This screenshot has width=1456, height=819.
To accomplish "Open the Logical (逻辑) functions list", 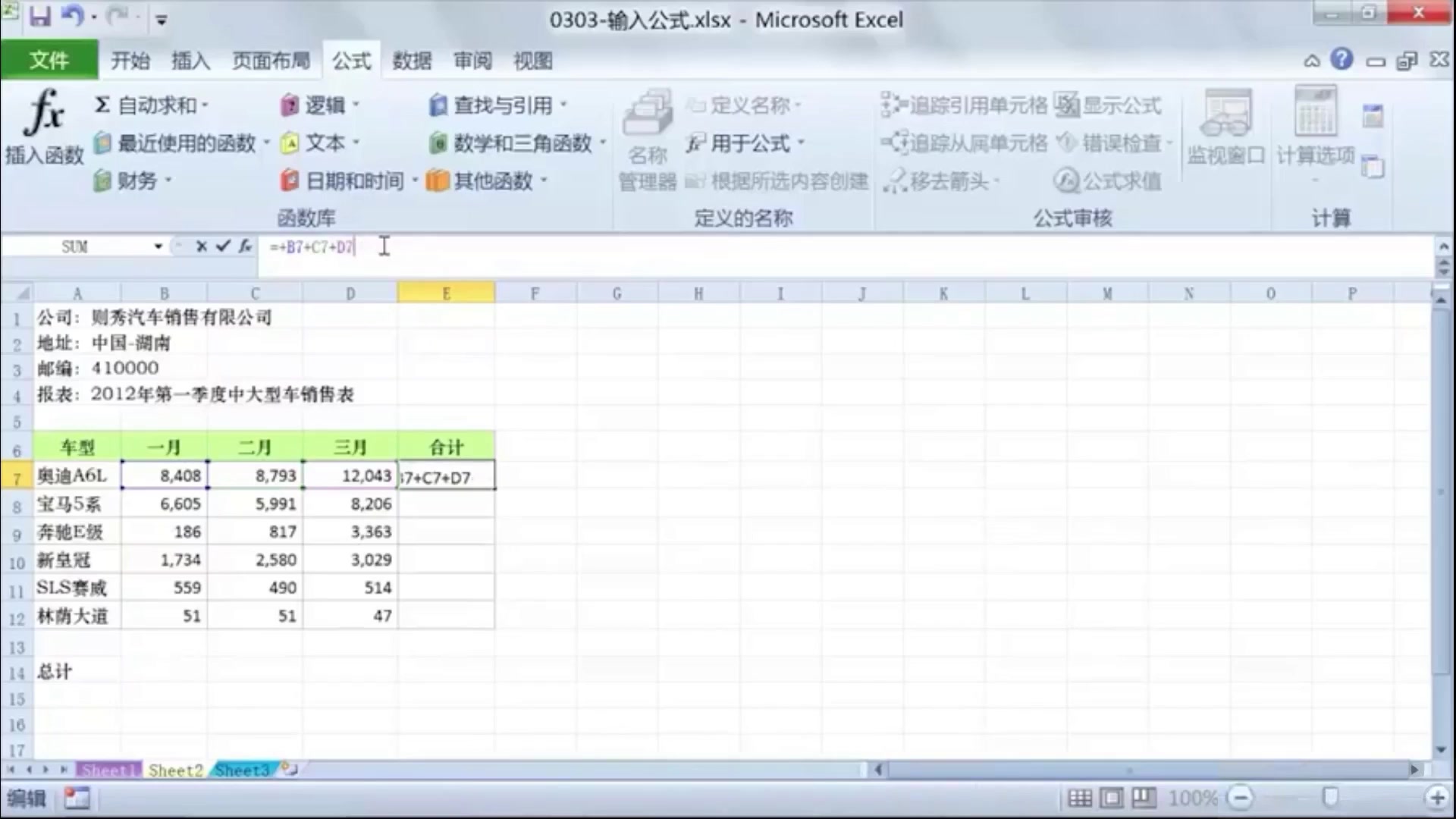I will [x=319, y=105].
